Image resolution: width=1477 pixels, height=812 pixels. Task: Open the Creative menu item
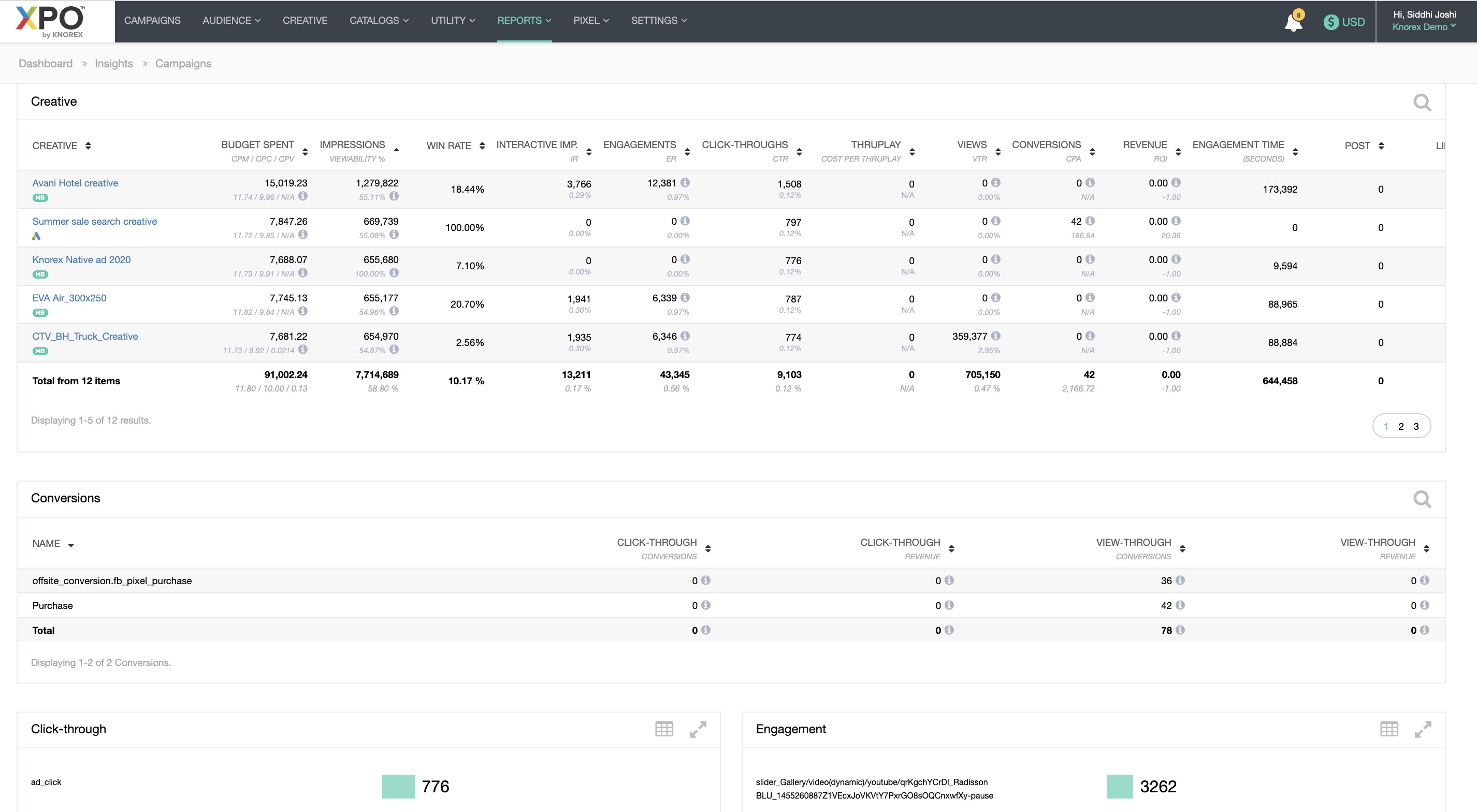[305, 21]
